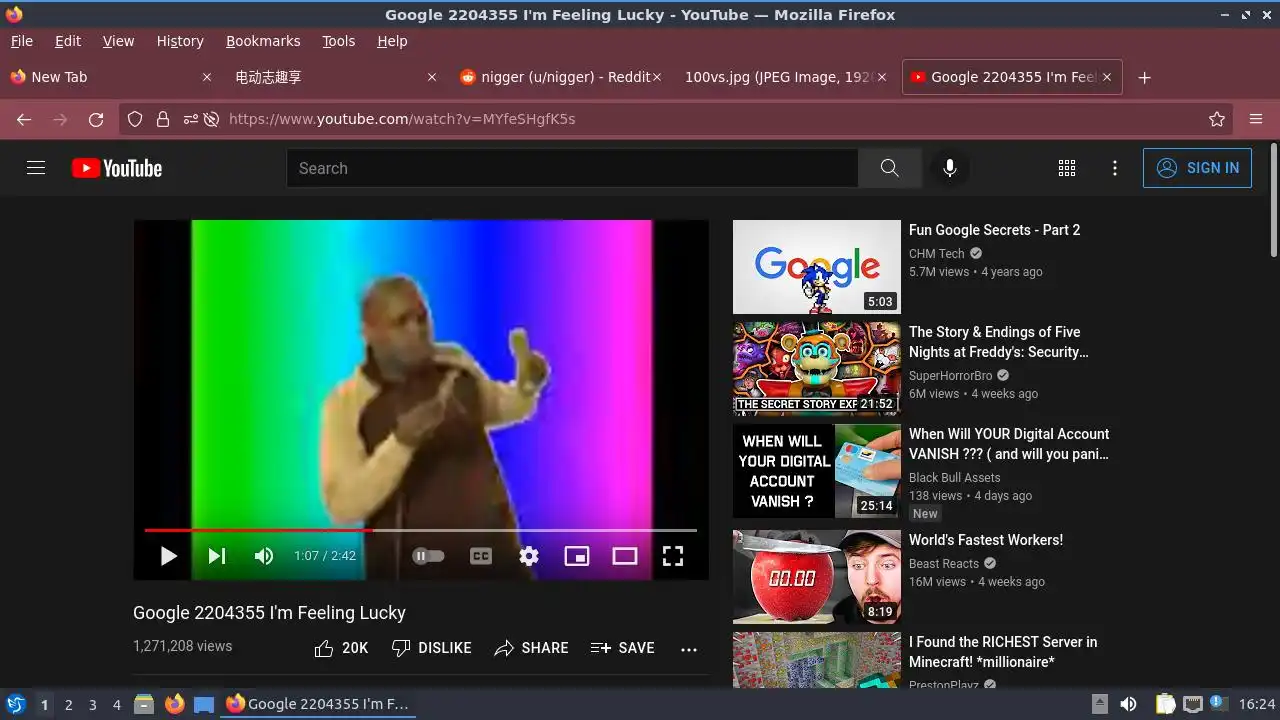Open Fun Google Secrets Part 2 thumbnail
This screenshot has width=1280, height=720.
817,267
